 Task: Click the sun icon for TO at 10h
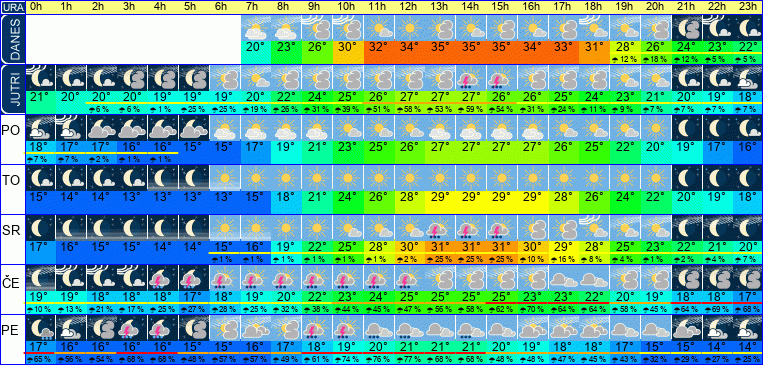[x=348, y=178]
